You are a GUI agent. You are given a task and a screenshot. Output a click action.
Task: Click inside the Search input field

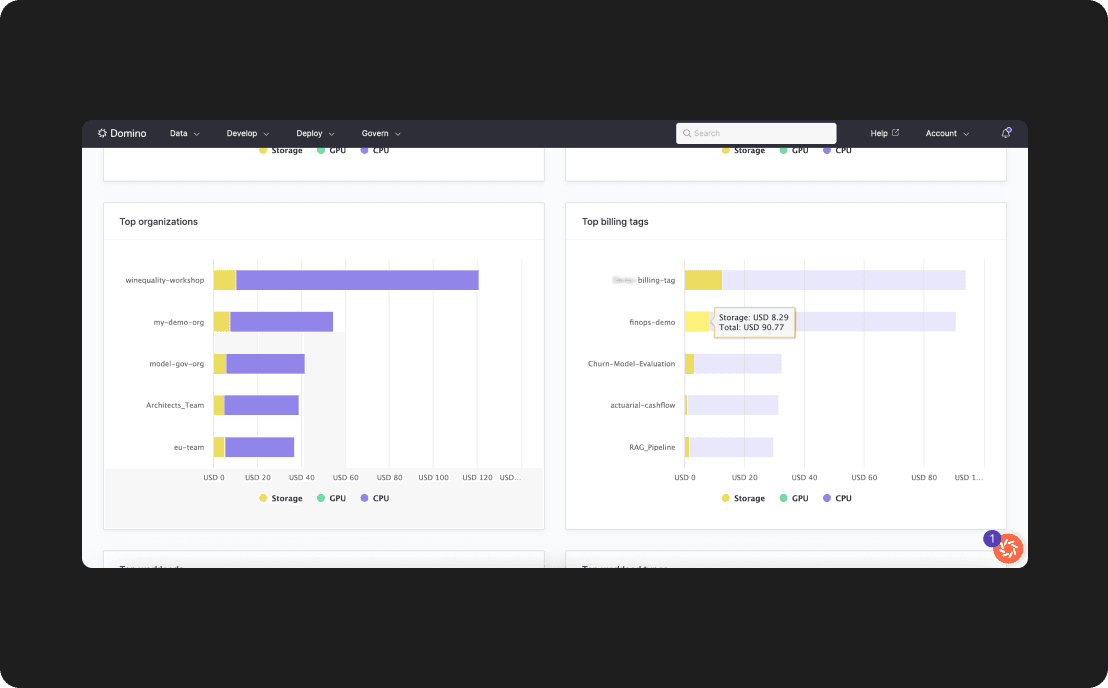pos(756,133)
